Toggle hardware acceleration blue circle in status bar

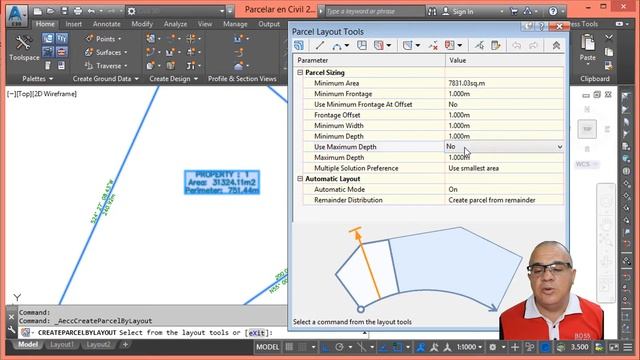click(x=545, y=347)
